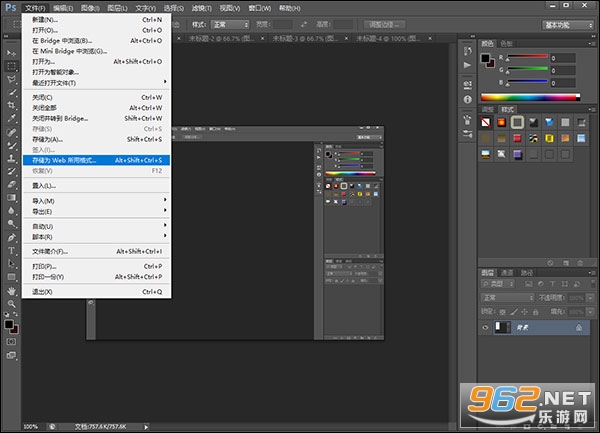Click the 背景 layer thumbnail
600x433 pixels.
(502, 327)
